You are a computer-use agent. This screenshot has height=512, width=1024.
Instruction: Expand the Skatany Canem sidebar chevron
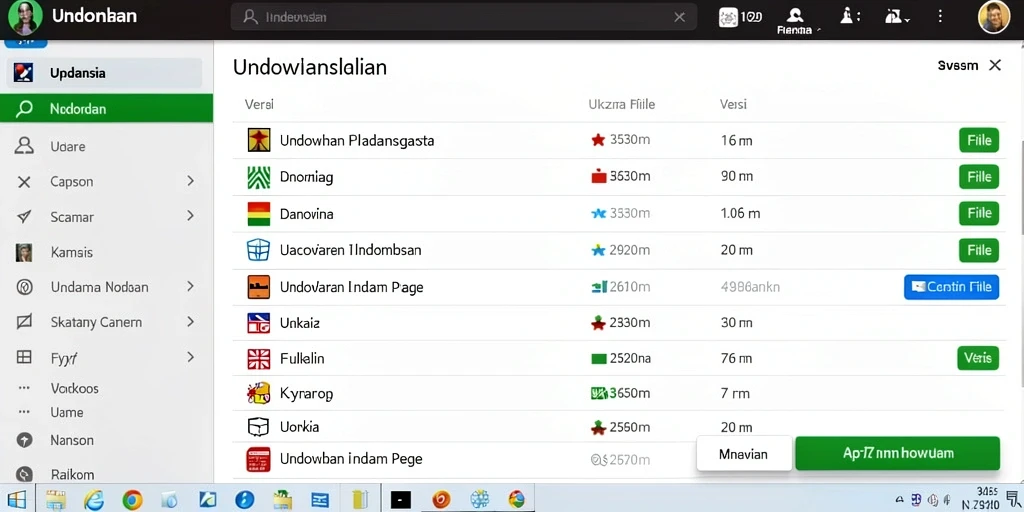pos(191,321)
